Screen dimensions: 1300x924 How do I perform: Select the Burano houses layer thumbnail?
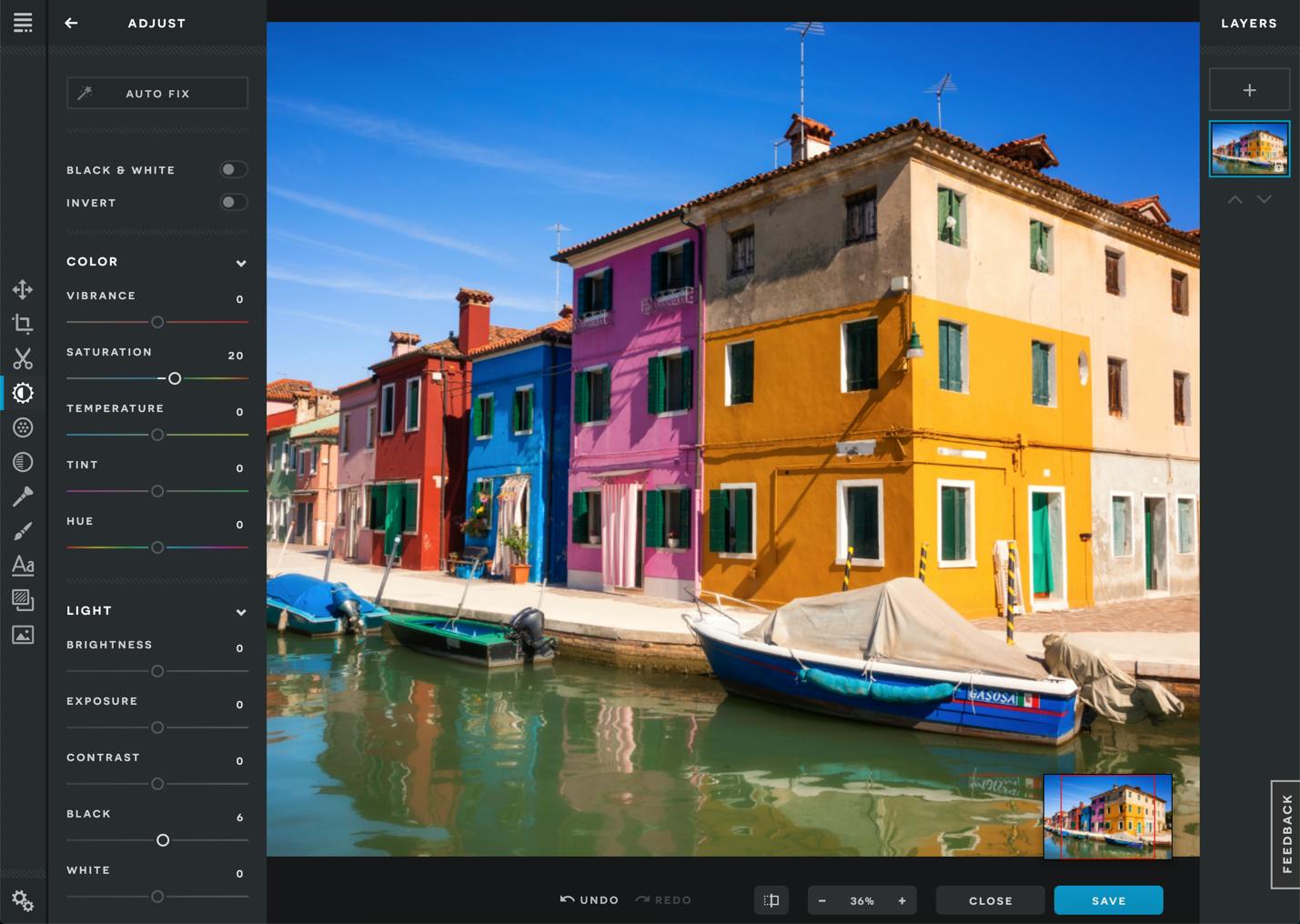tap(1249, 148)
